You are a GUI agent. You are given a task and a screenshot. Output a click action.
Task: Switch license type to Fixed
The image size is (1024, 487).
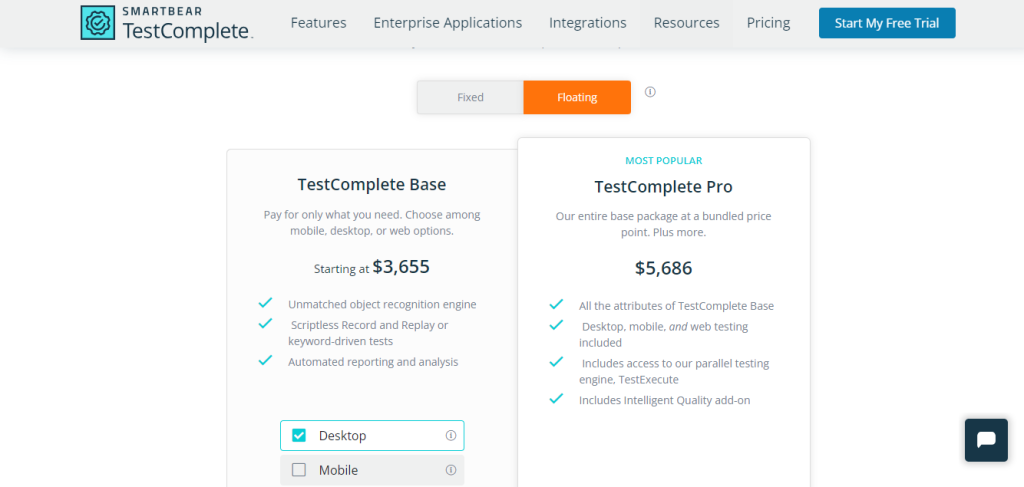point(470,97)
